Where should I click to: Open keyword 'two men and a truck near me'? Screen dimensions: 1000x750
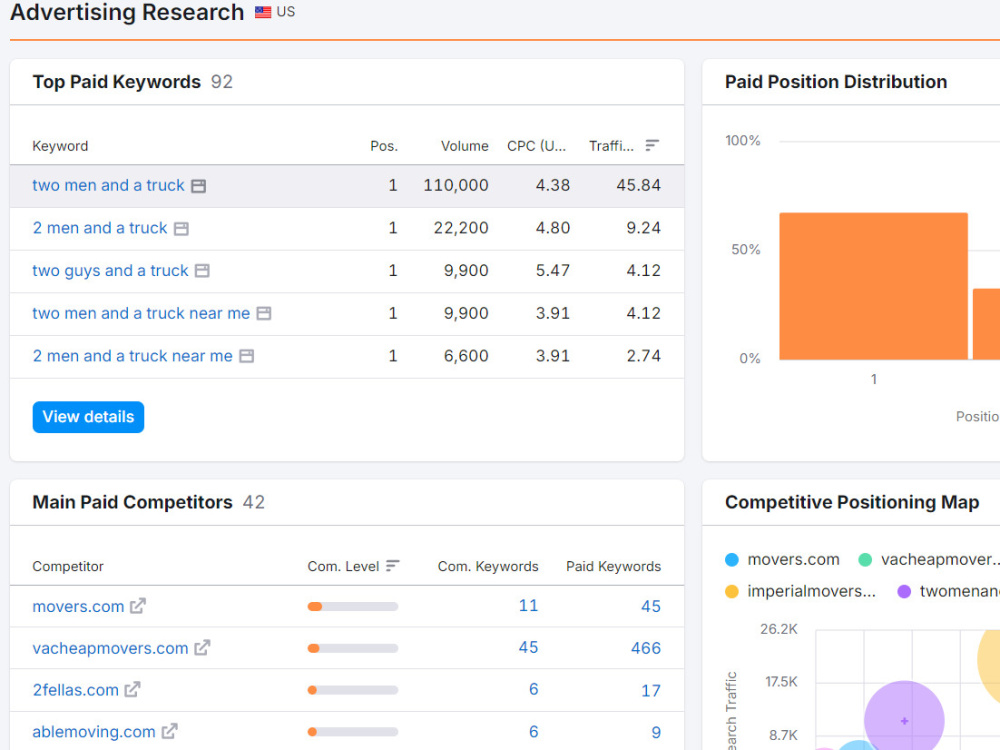point(141,313)
